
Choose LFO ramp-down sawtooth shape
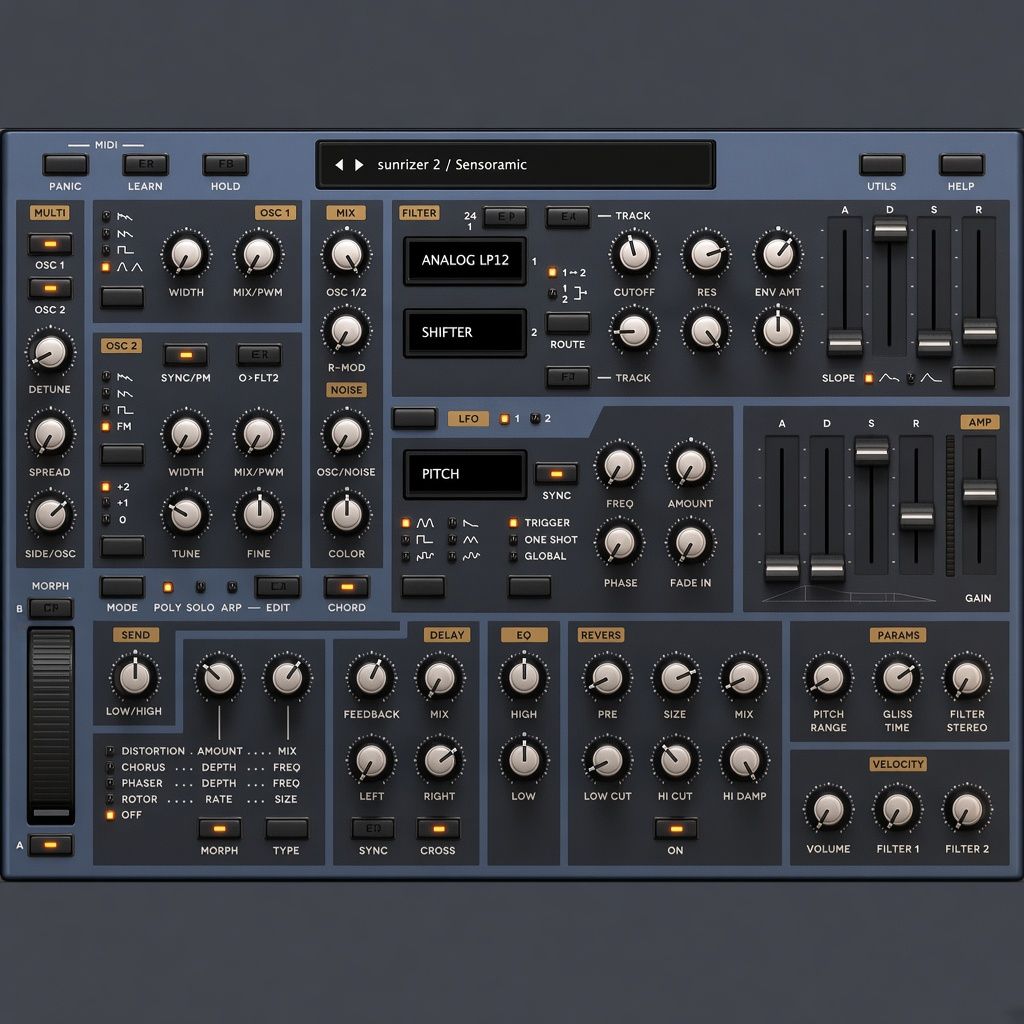[x=452, y=523]
